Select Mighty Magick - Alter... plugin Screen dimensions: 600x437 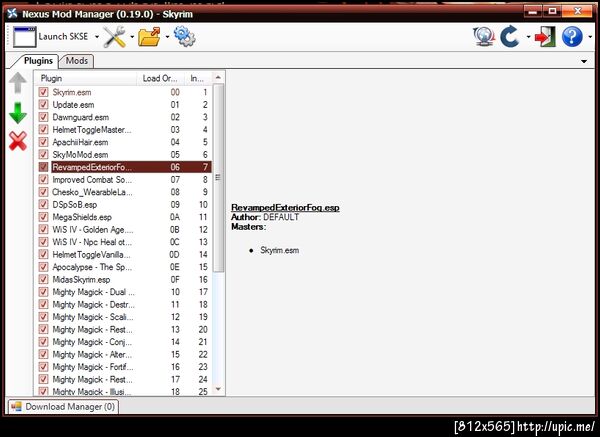coord(124,354)
